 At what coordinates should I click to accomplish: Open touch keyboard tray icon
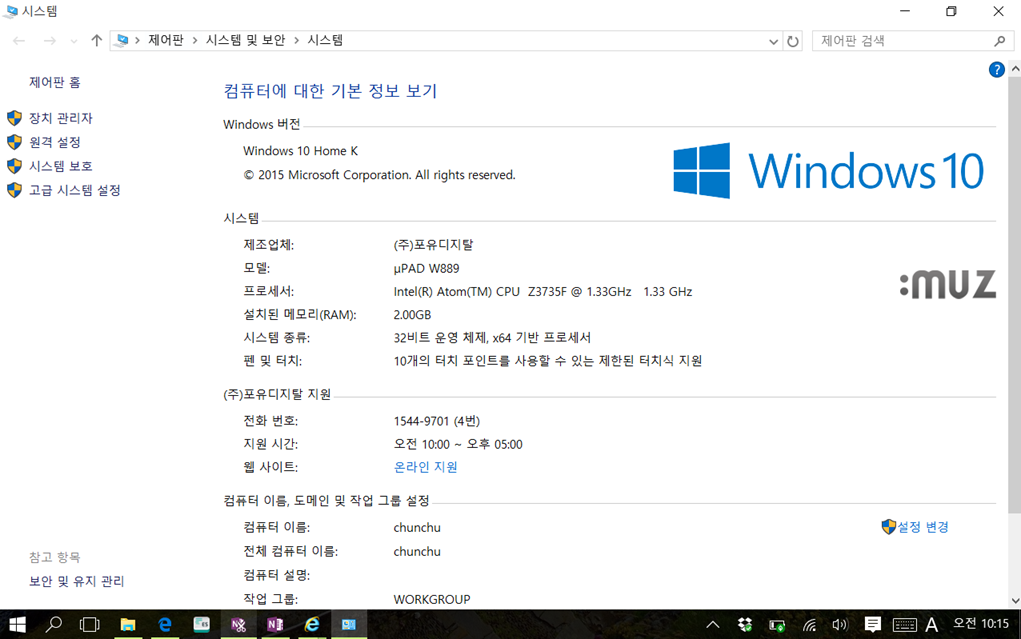(904, 625)
